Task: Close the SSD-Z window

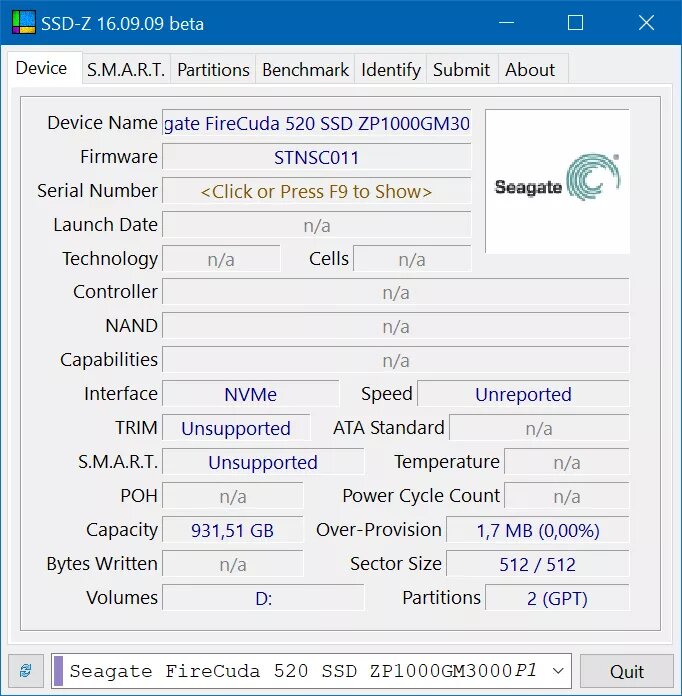Action: pos(646,22)
